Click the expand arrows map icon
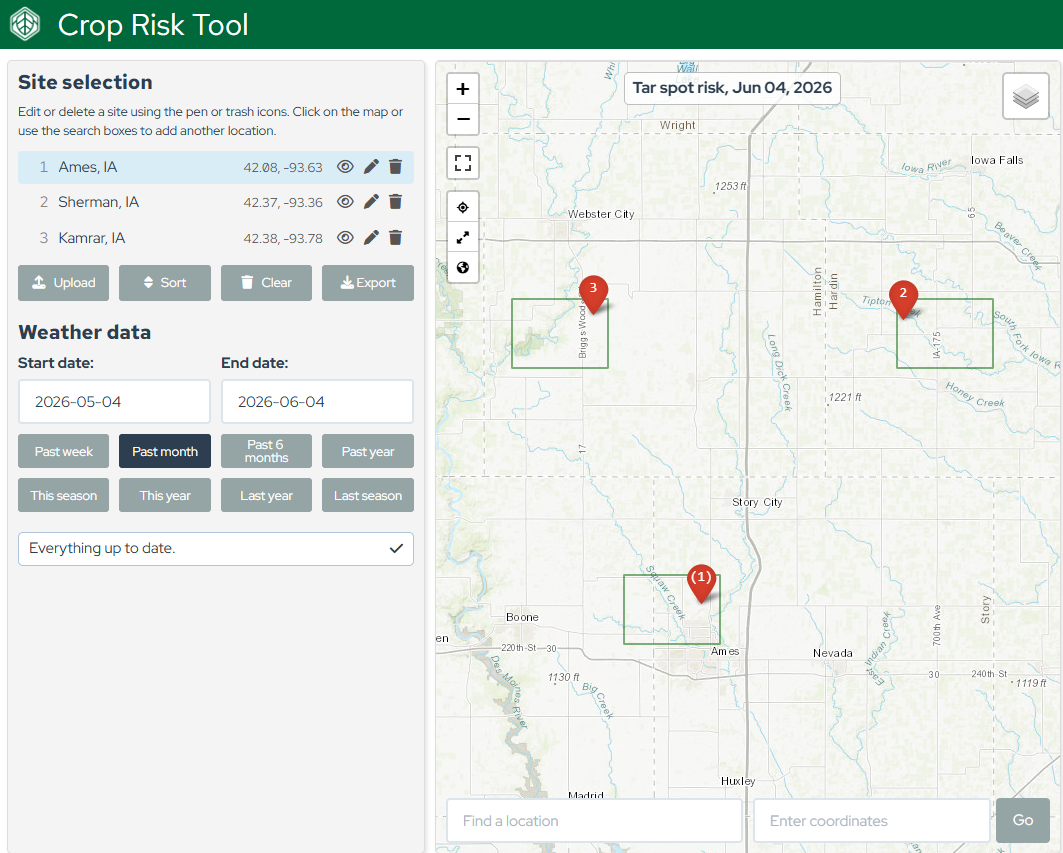The image size is (1063, 853). (463, 237)
